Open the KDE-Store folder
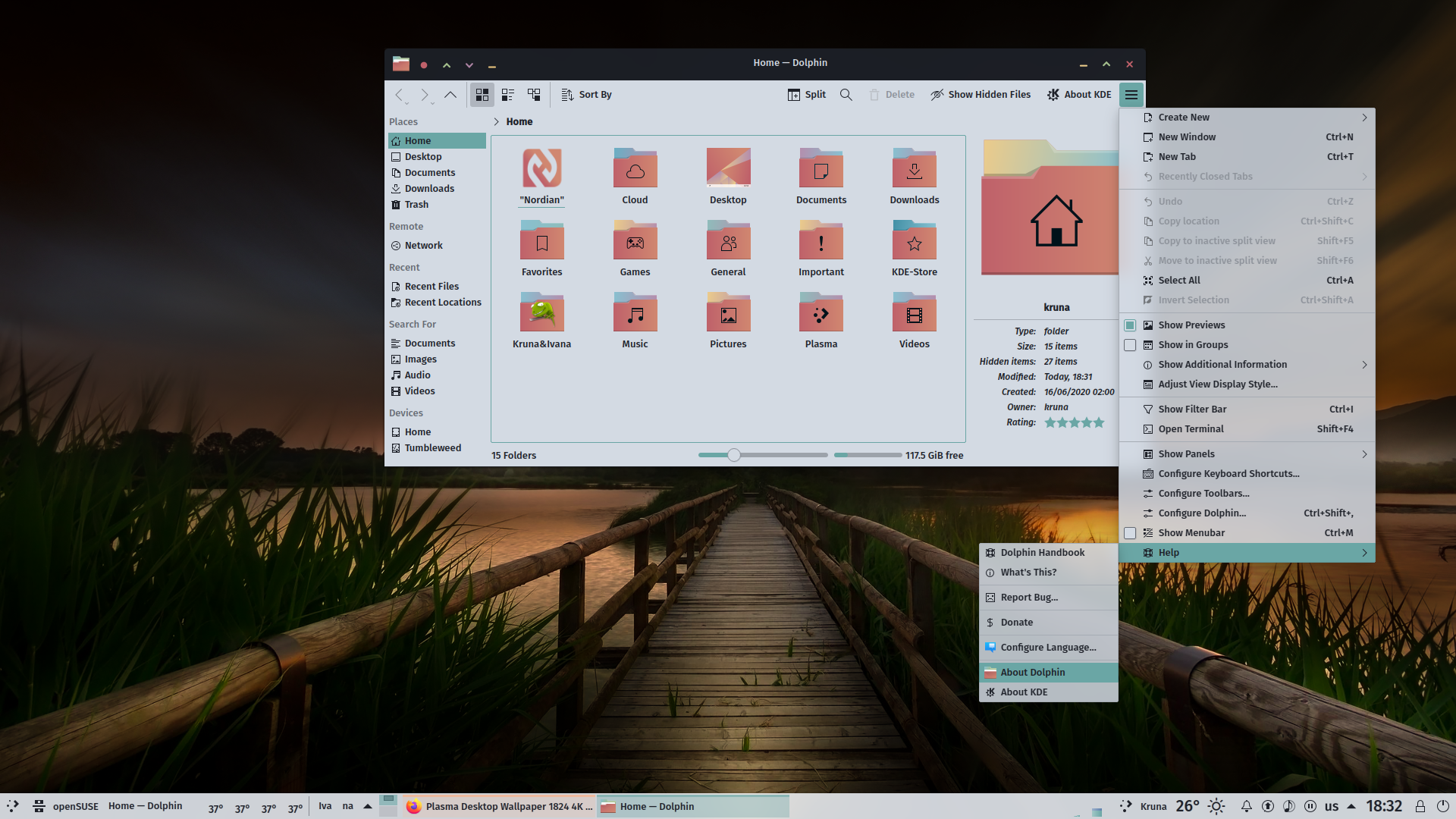The height and width of the screenshot is (819, 1456). (915, 249)
